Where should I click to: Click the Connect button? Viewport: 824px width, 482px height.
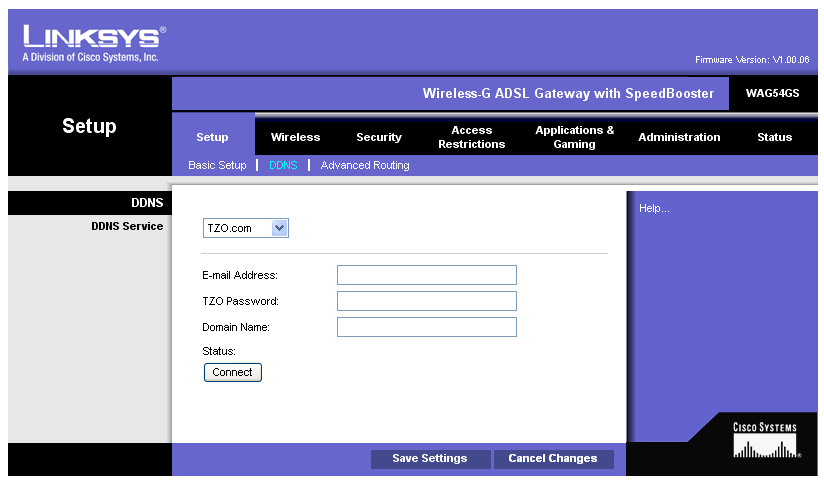pyautogui.click(x=232, y=372)
